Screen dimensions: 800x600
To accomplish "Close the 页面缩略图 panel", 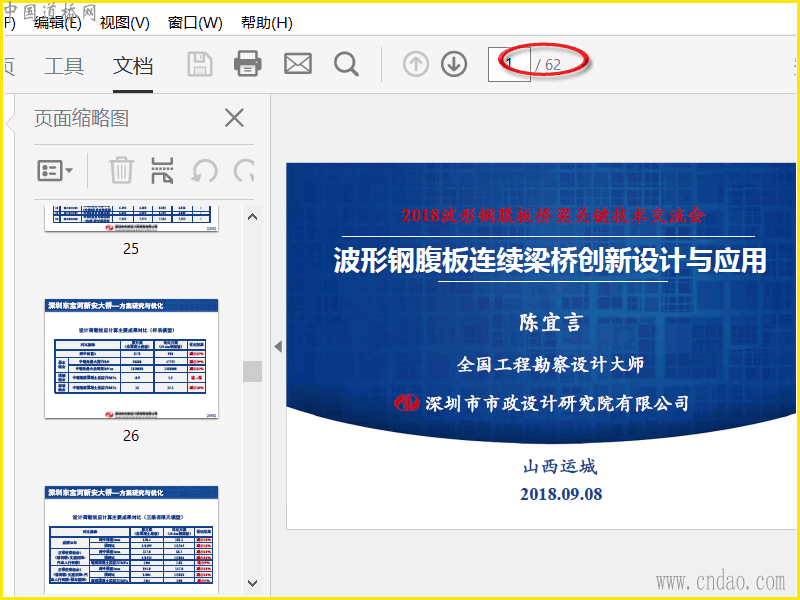I will (x=234, y=118).
